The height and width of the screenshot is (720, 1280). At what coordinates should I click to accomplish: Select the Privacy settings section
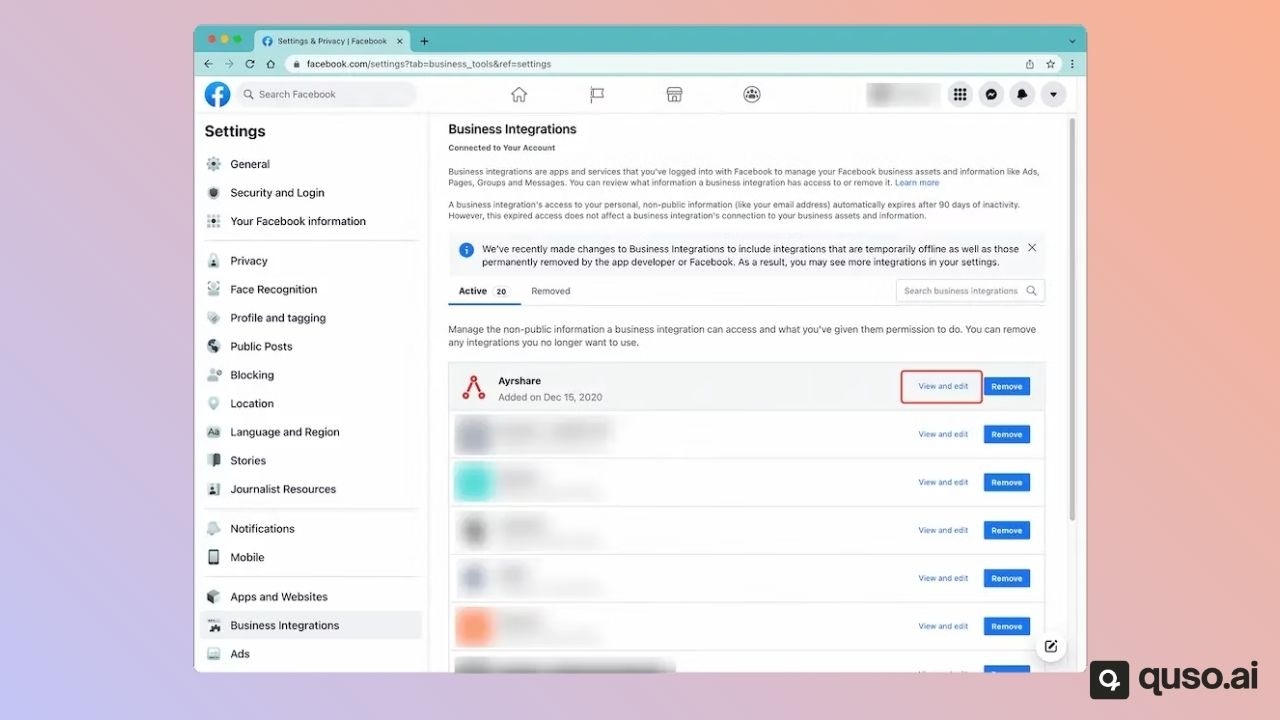246,261
